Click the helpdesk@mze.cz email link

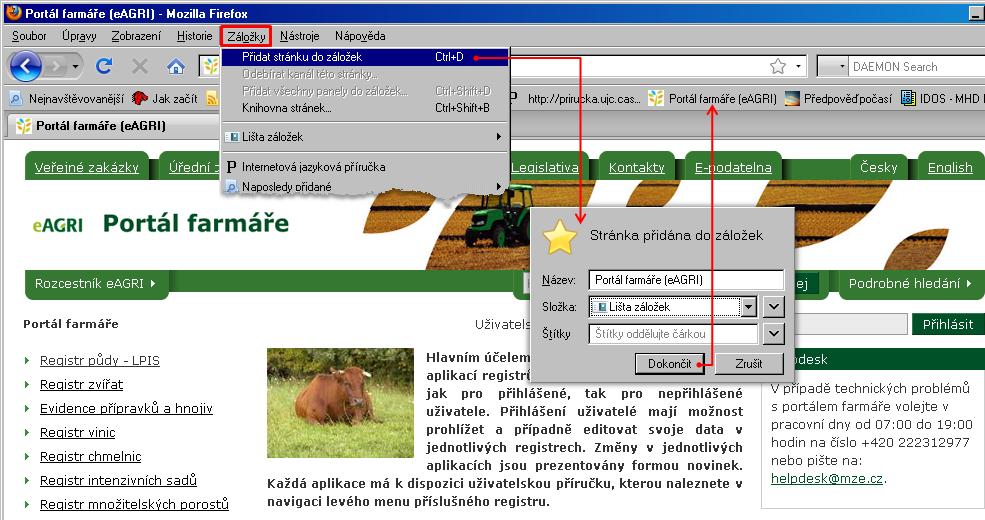(x=827, y=479)
